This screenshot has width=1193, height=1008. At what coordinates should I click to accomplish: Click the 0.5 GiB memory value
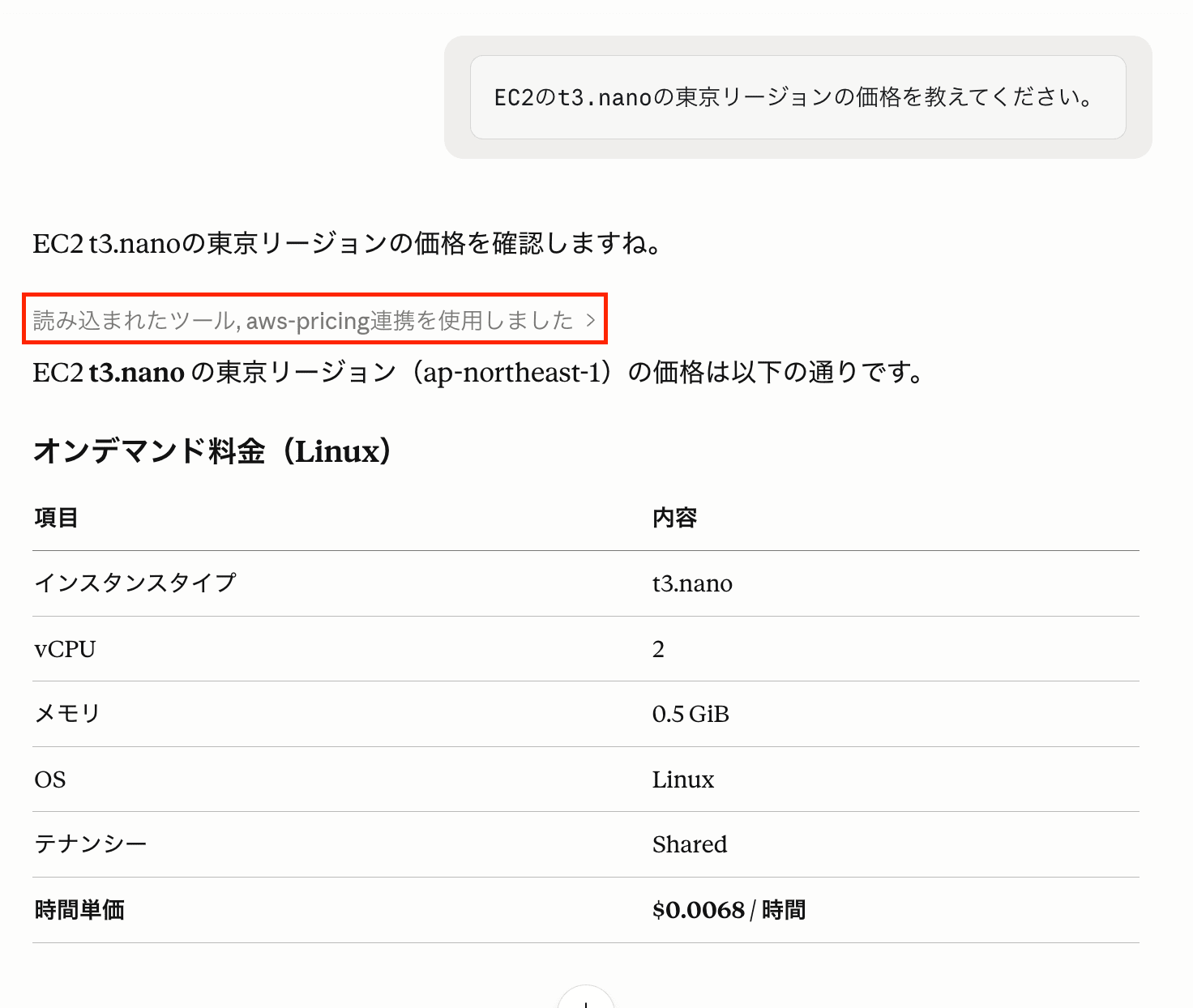tap(691, 714)
